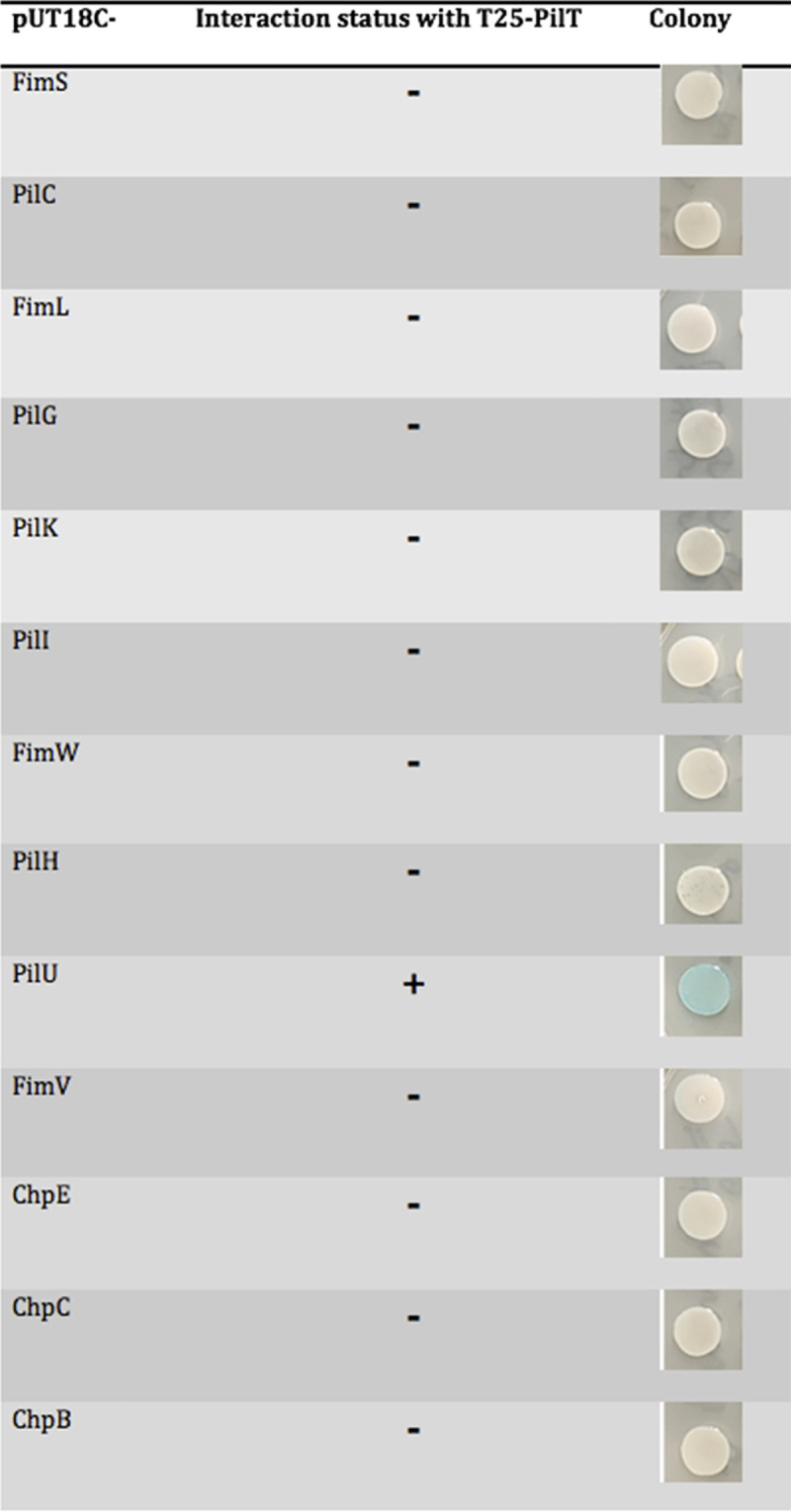
Task: Select the PilC colony photo
Action: 701,217
